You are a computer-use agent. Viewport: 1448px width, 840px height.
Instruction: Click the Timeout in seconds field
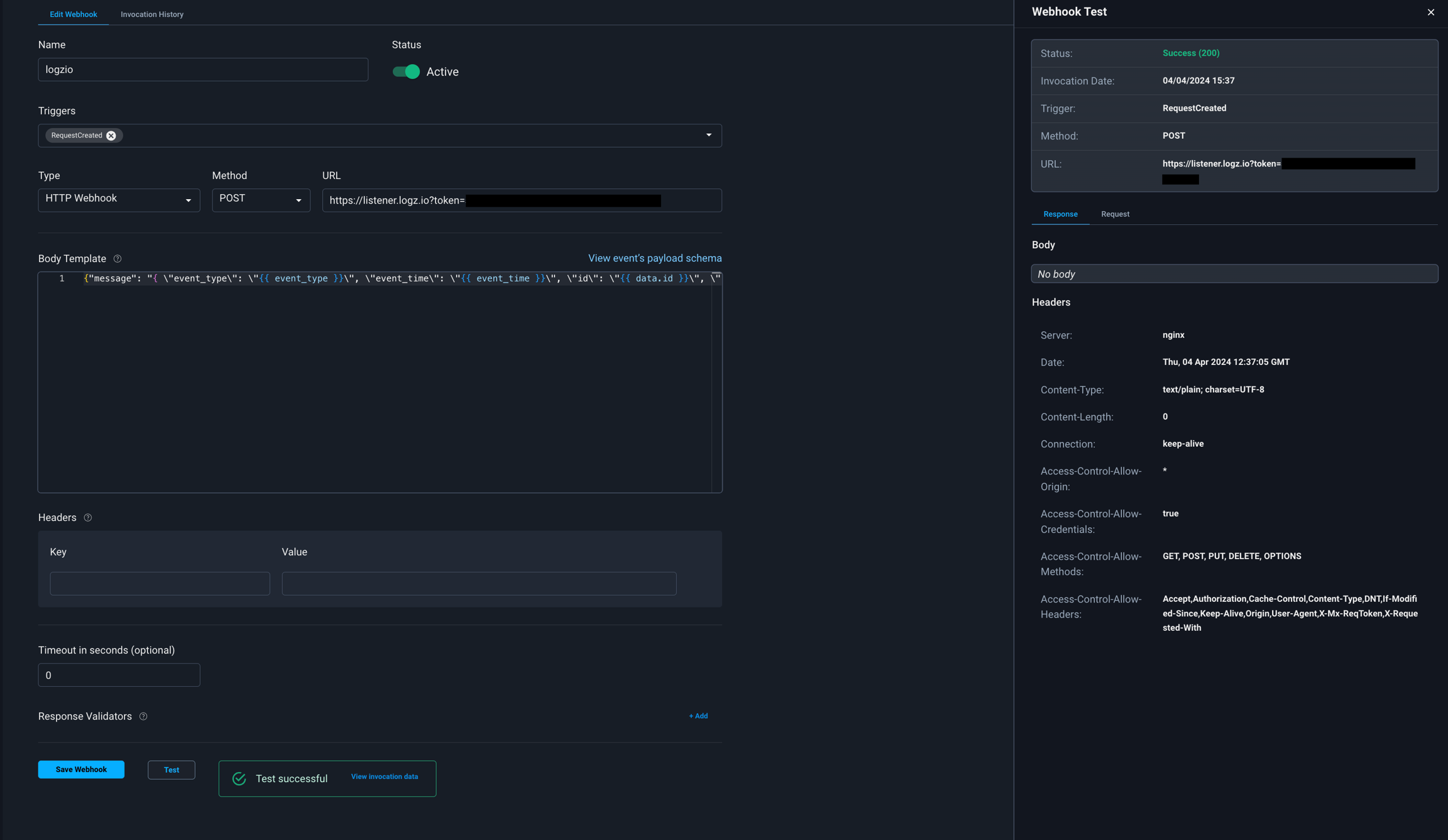[x=119, y=675]
